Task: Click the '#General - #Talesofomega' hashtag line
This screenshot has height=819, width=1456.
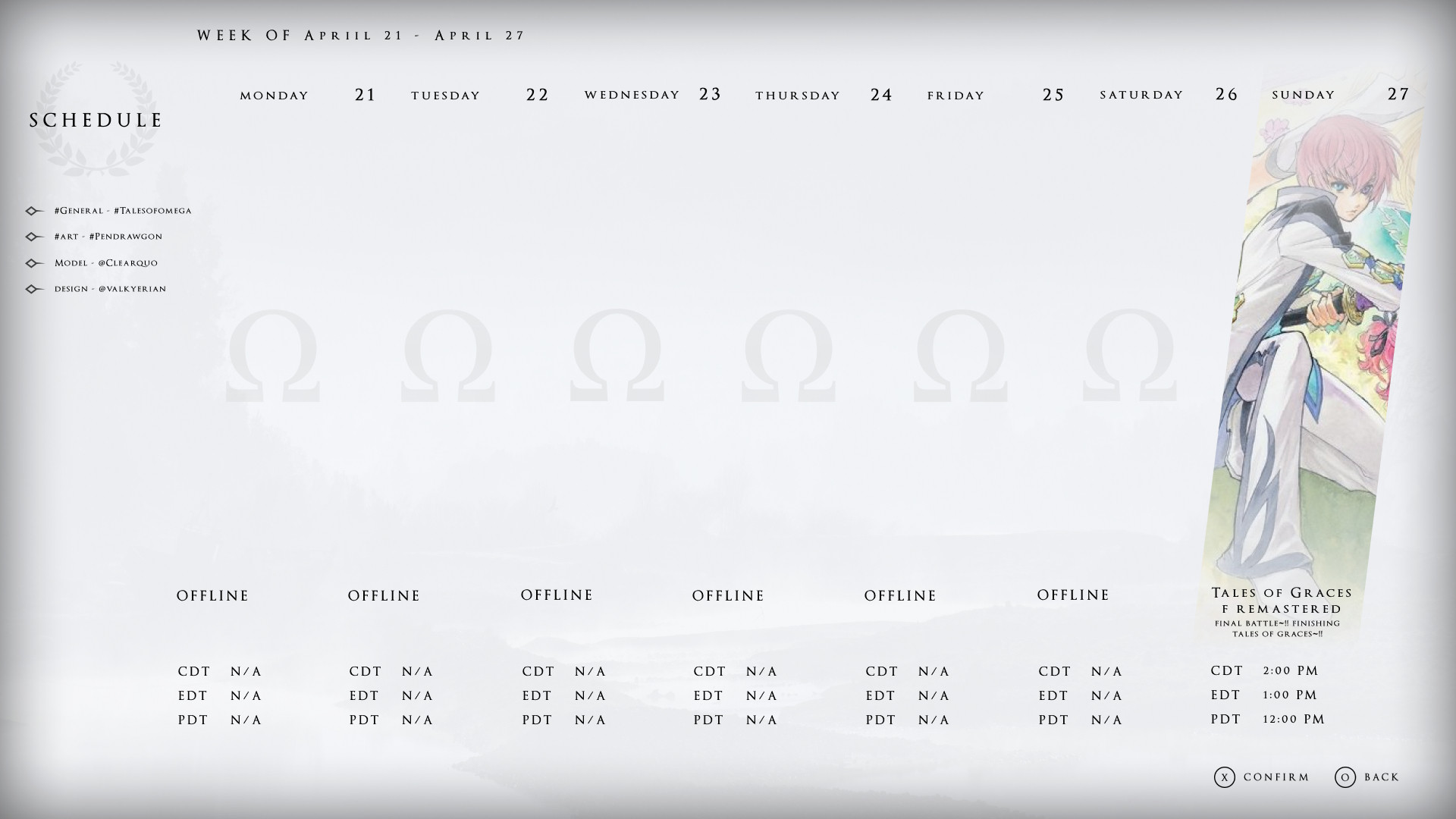Action: point(123,211)
